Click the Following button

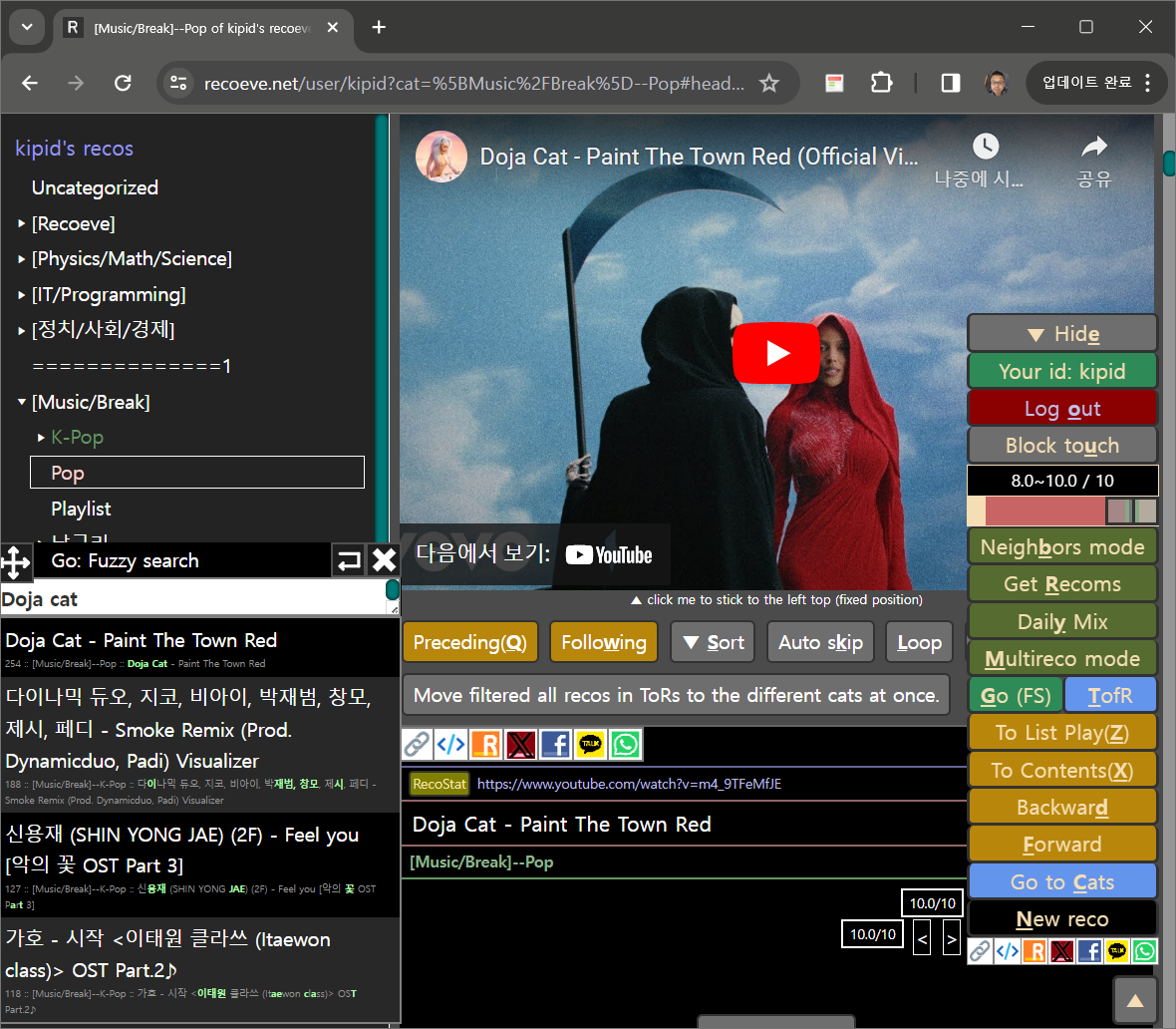(x=604, y=642)
